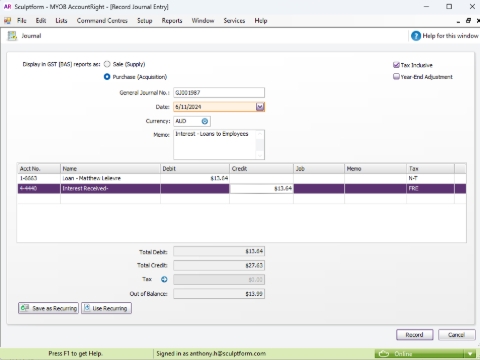Click the Acct No. column header
The width and height of the screenshot is (480, 360).
click(x=39, y=169)
